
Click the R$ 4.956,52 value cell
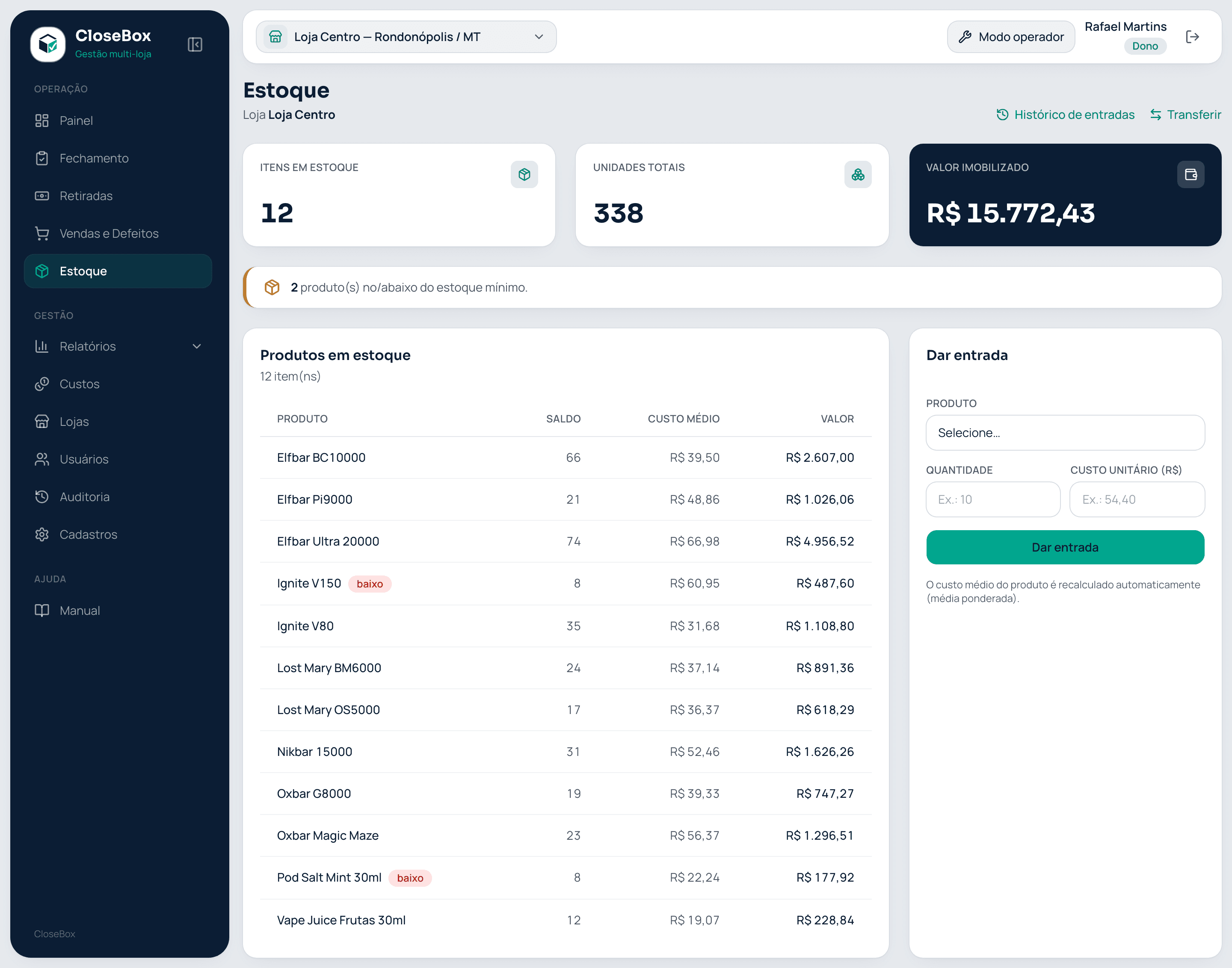click(820, 541)
